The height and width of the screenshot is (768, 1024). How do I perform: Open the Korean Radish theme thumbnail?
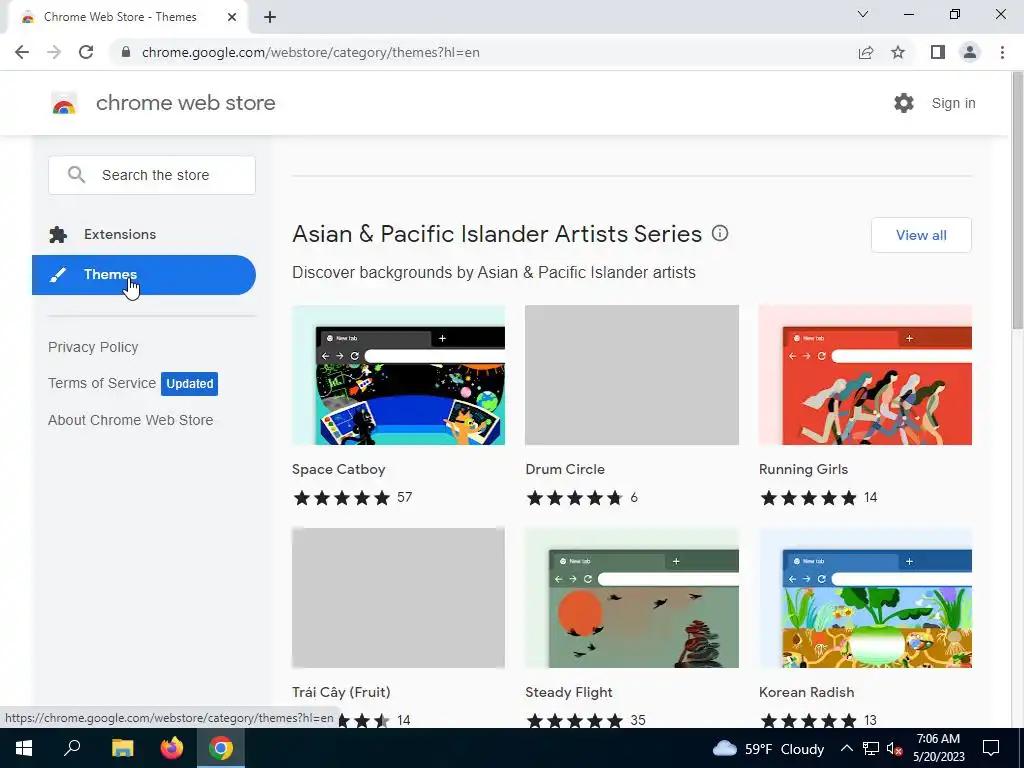[865, 598]
